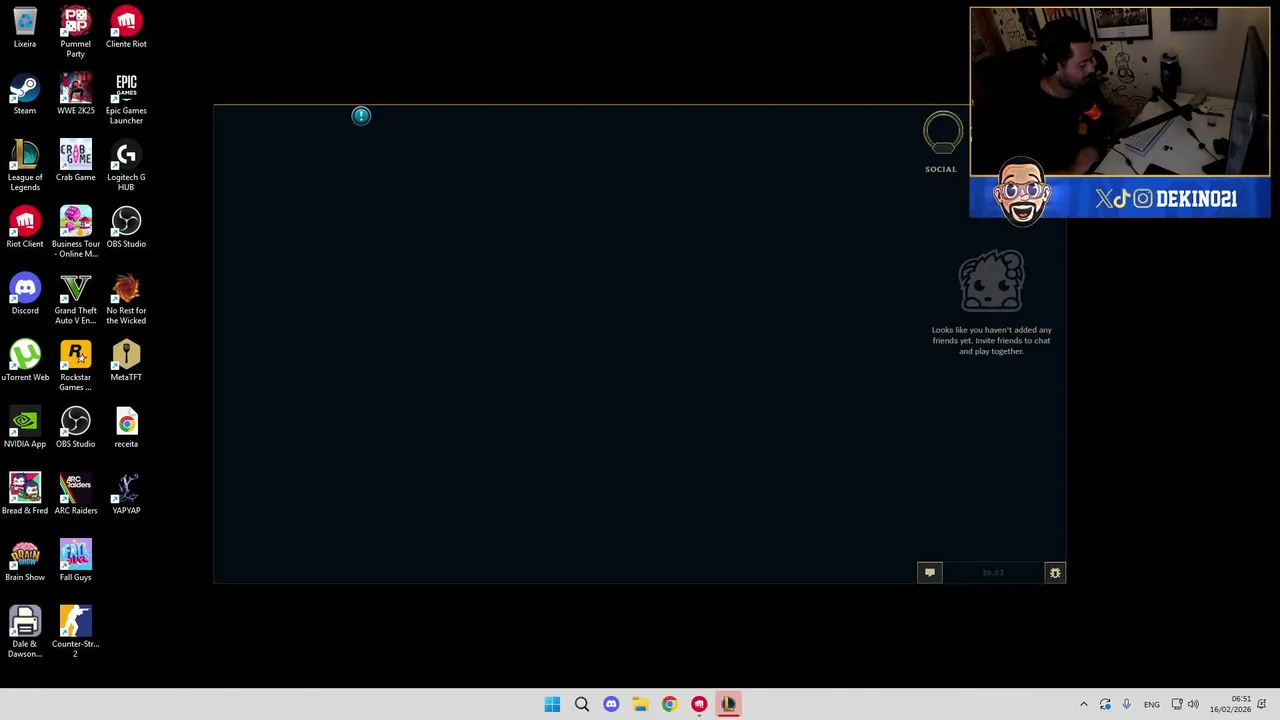Select the Pummel Party desktop shortcut

[75, 32]
